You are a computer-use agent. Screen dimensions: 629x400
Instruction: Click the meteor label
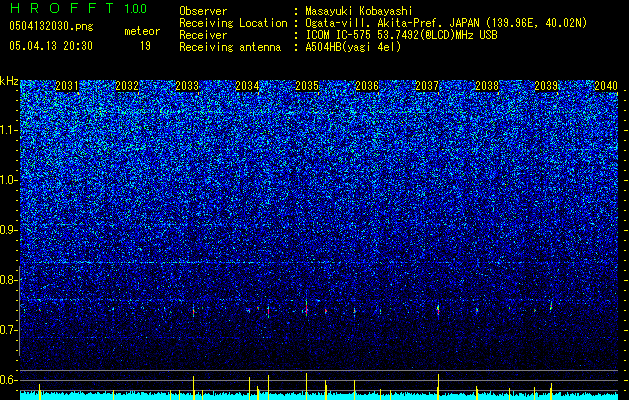[142, 31]
